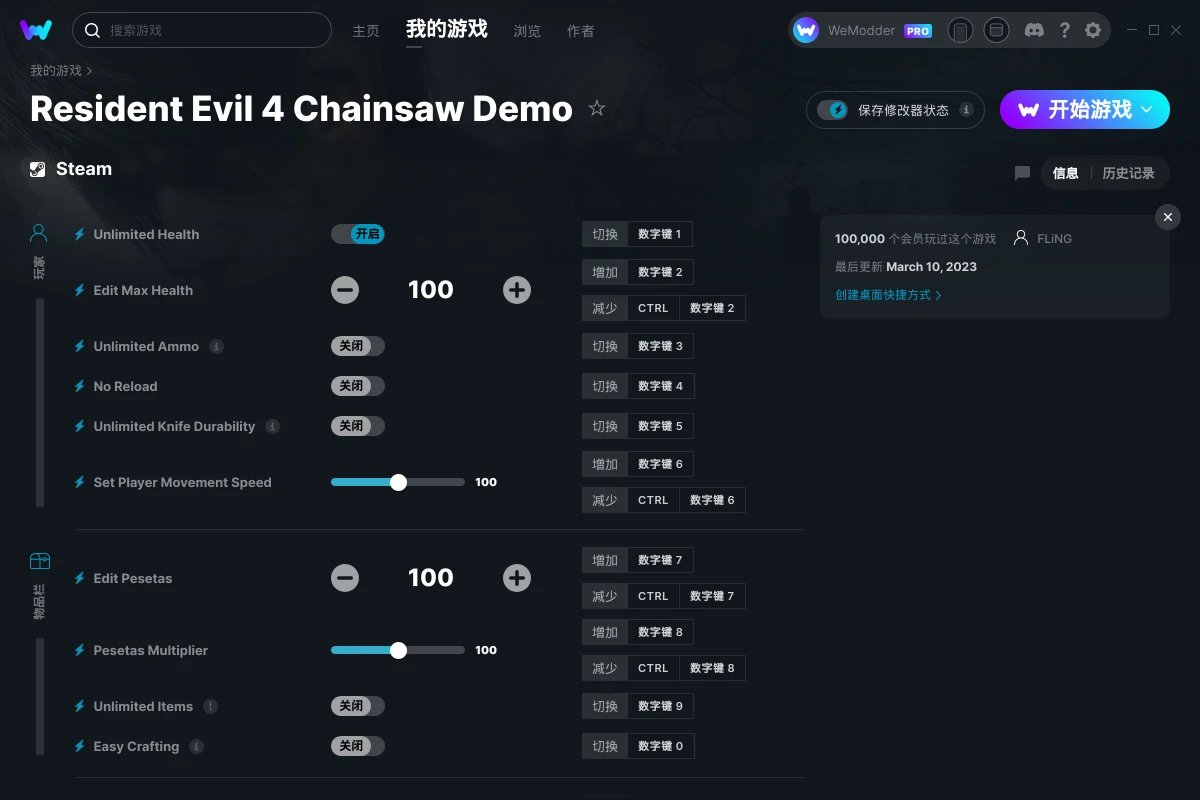The height and width of the screenshot is (800, 1200).
Task: Click 数字键 9 hotkey for Unlimited Items
Action: [x=660, y=706]
